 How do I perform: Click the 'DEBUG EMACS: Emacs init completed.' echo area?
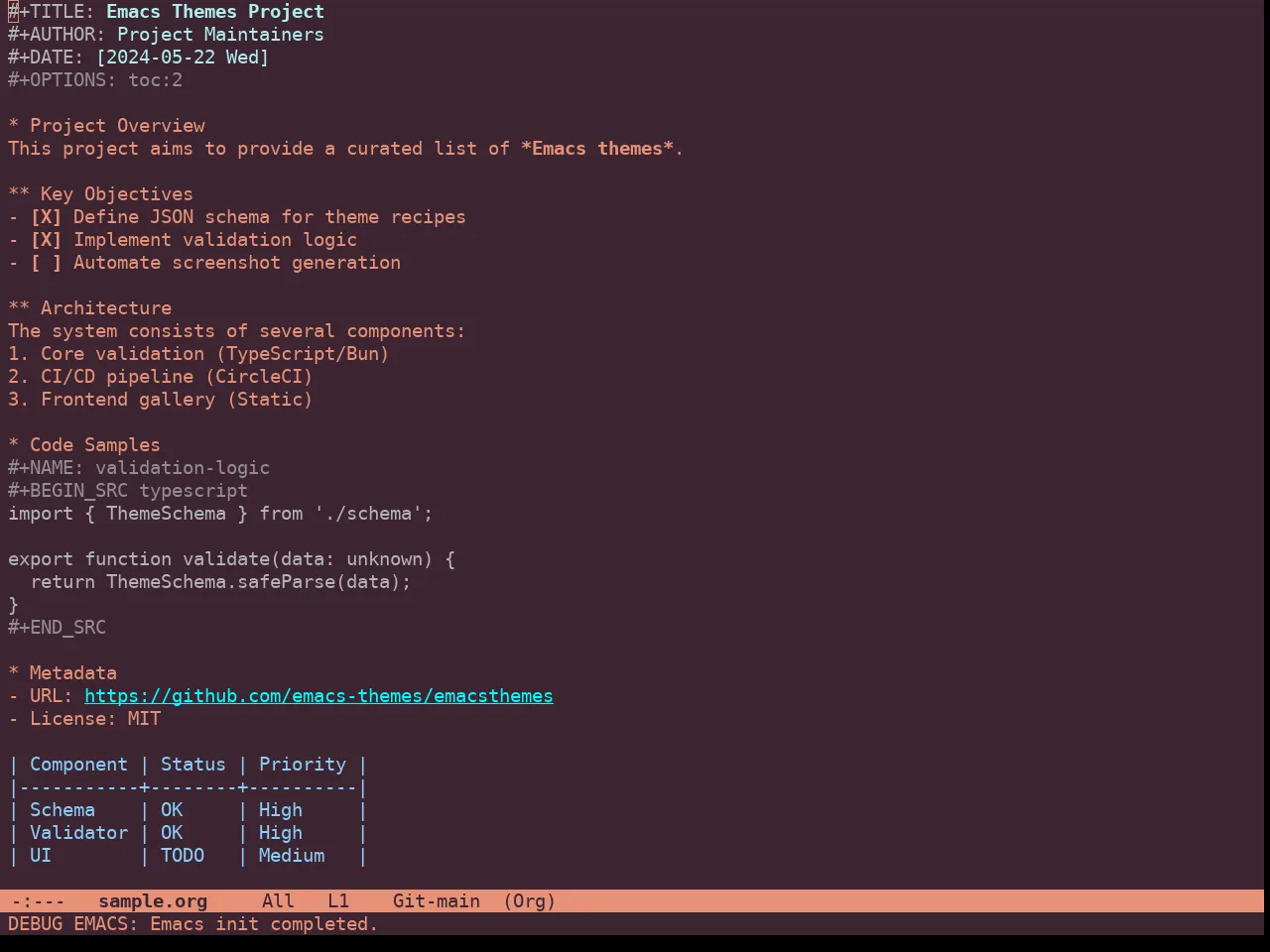193,924
